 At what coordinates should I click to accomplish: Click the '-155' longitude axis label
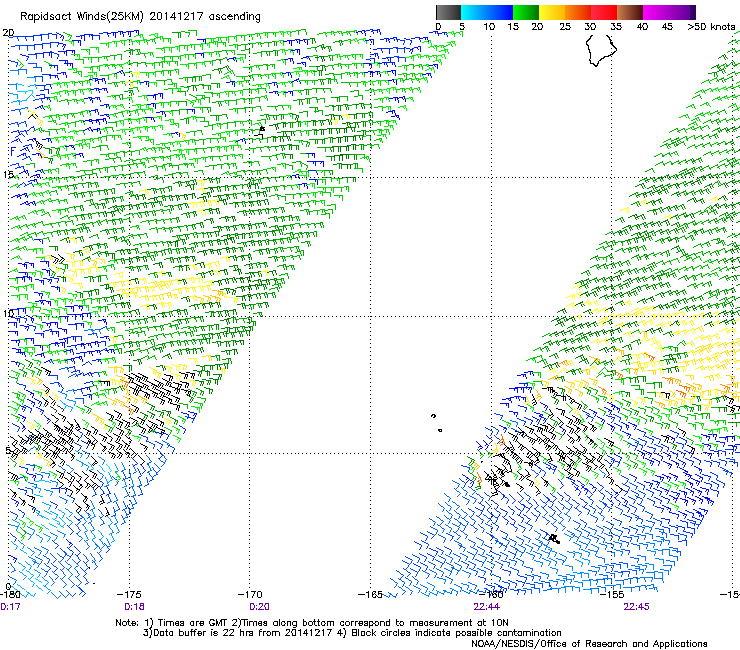612,595
